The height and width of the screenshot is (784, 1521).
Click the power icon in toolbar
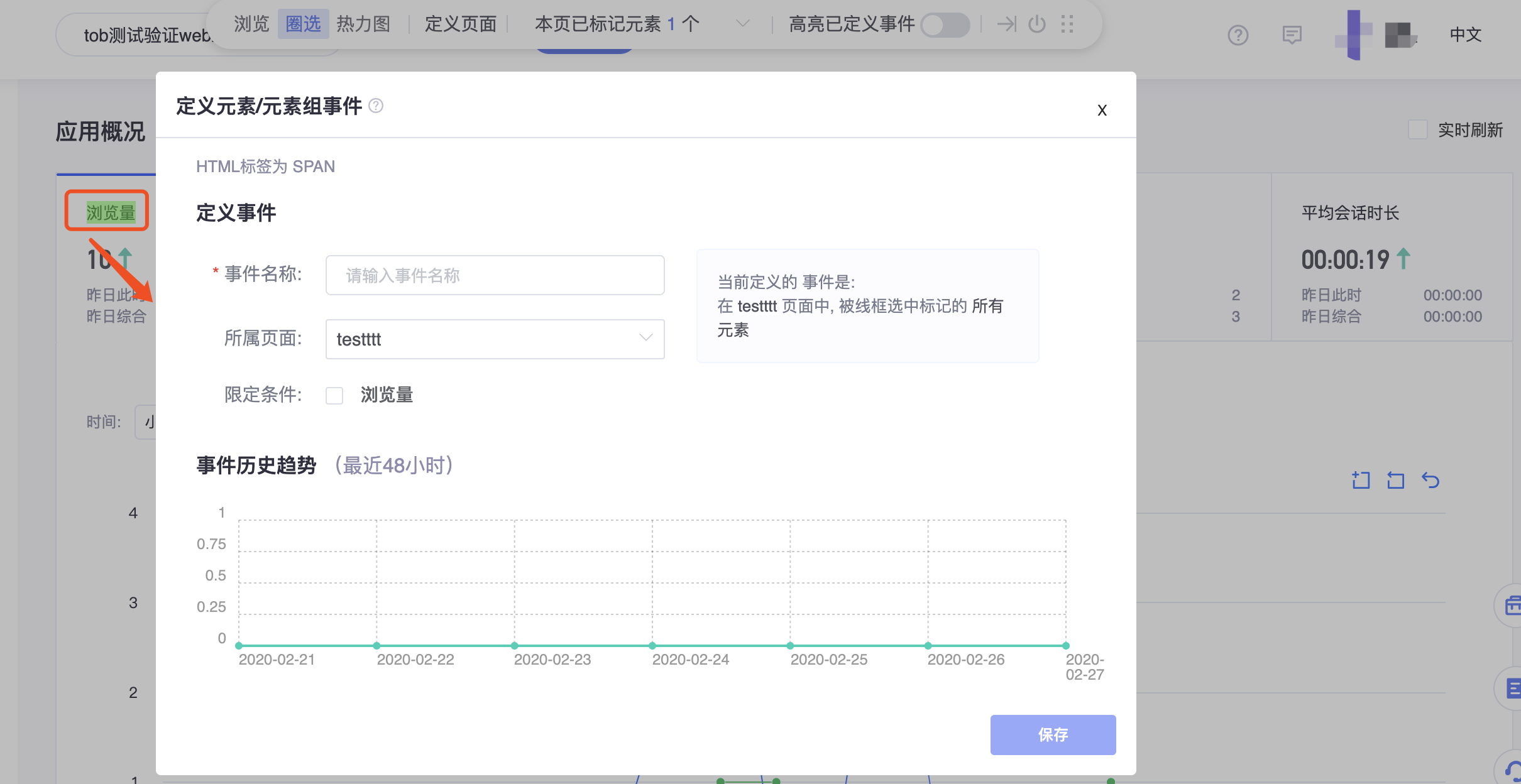(x=1036, y=24)
